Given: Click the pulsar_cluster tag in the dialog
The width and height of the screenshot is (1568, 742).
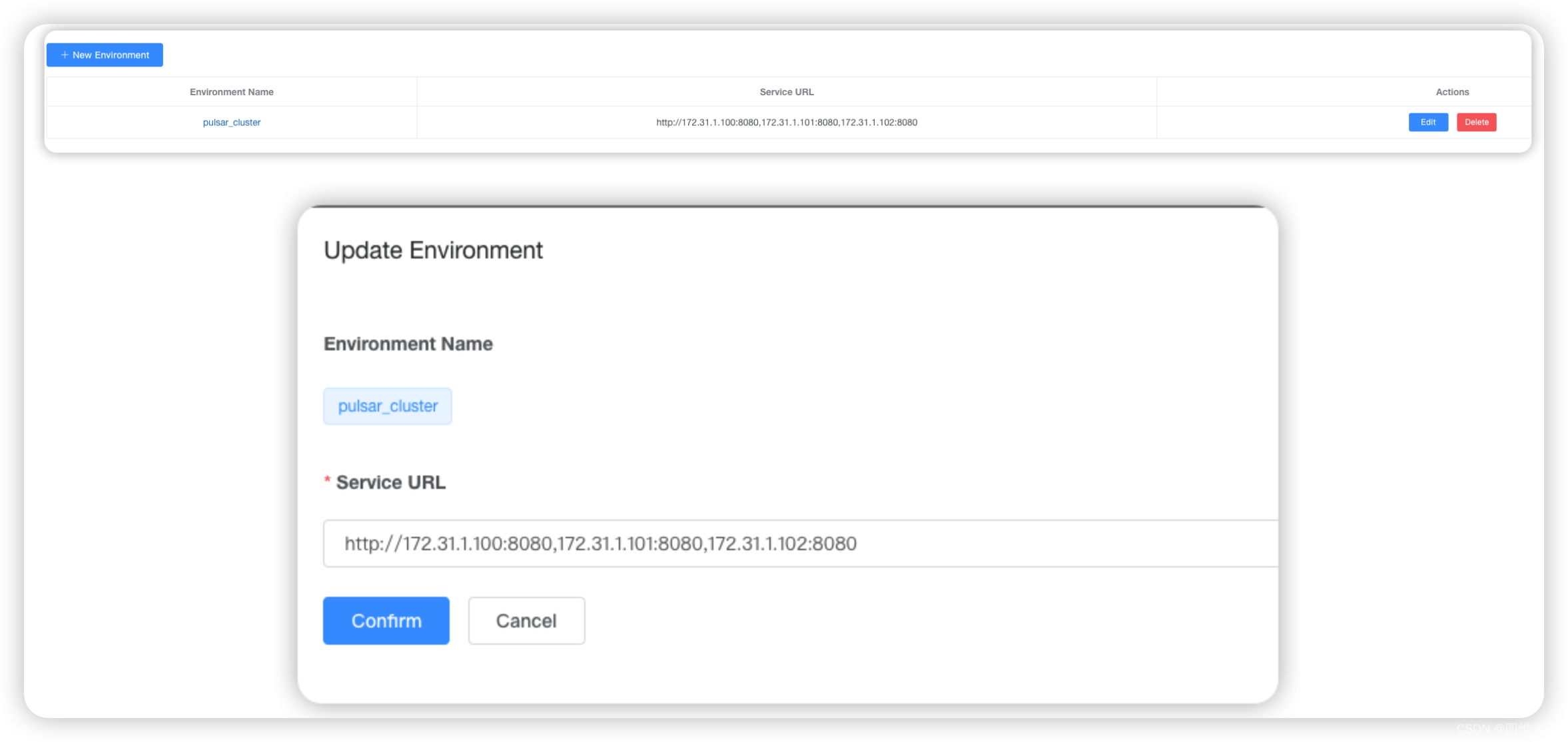Looking at the screenshot, I should (388, 406).
